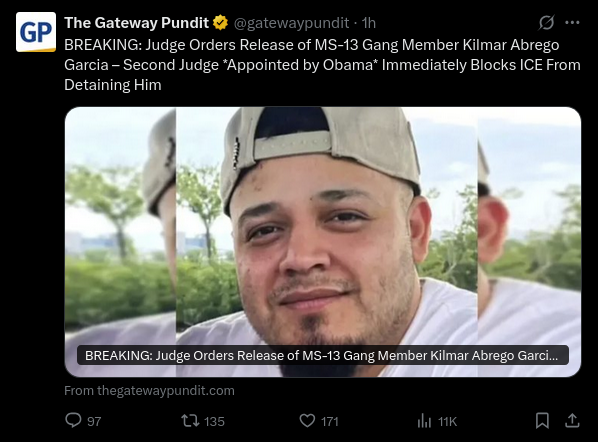Open the BREAKING tweet text body
Screen dimensions: 598x442
(322, 65)
